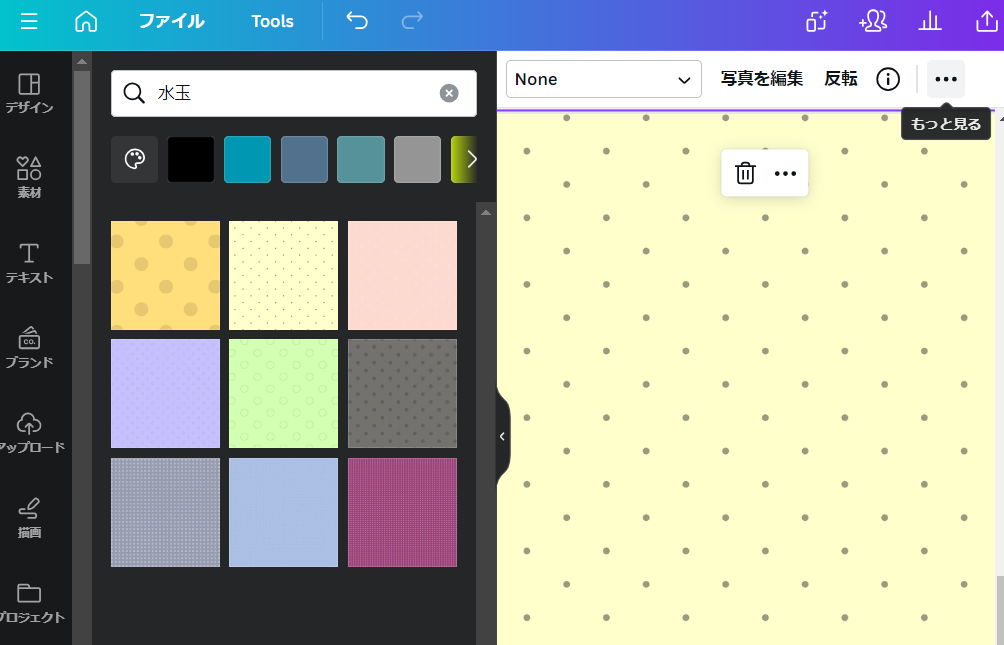This screenshot has width=1004, height=645.
Task: Open the resize and magic switch tool
Action: click(816, 21)
